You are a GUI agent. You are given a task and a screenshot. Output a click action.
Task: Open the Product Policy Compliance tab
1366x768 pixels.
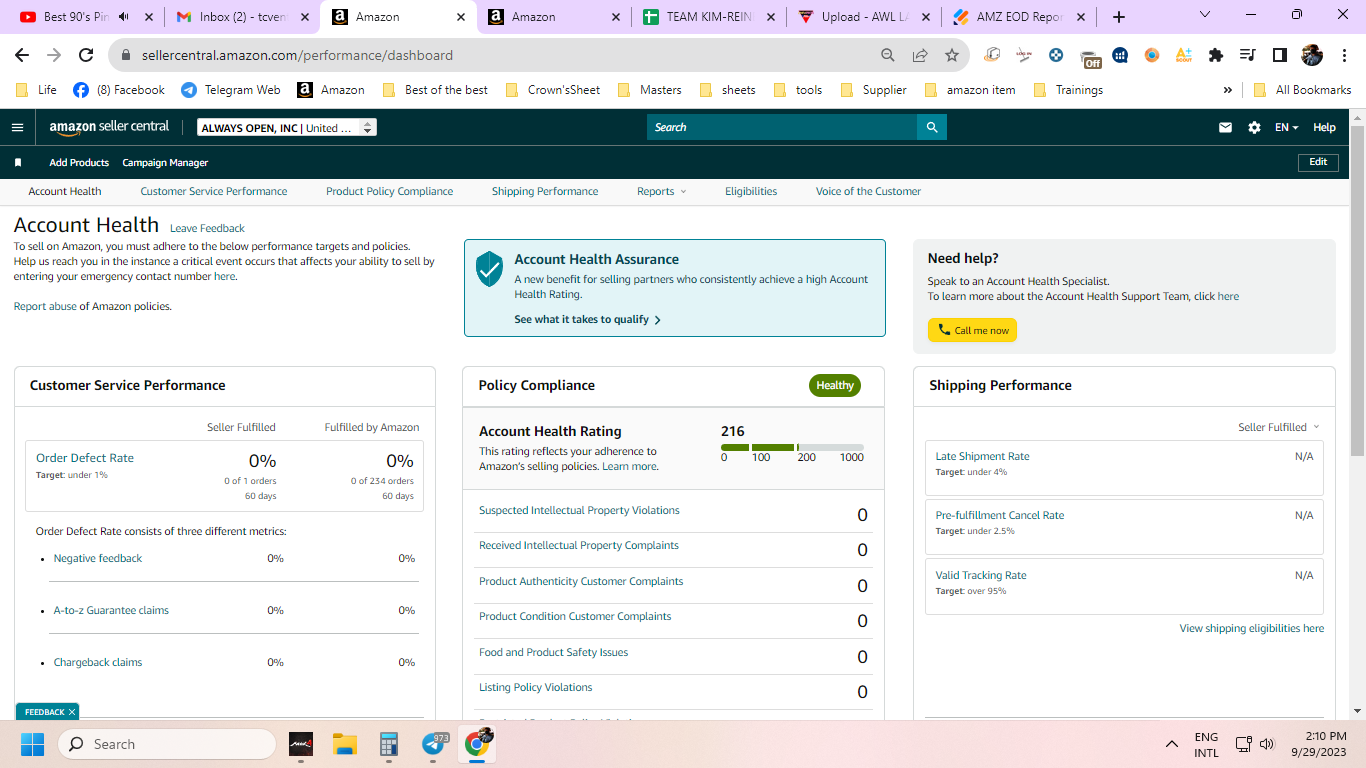(389, 191)
